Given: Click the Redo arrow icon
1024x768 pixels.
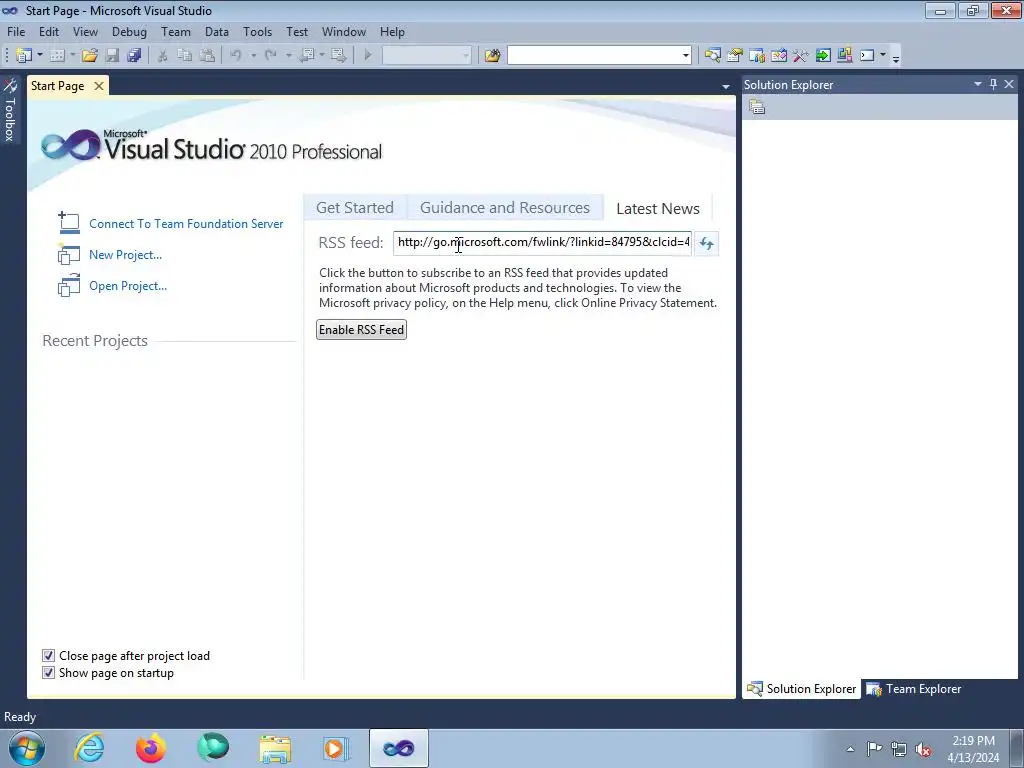Looking at the screenshot, I should [271, 56].
